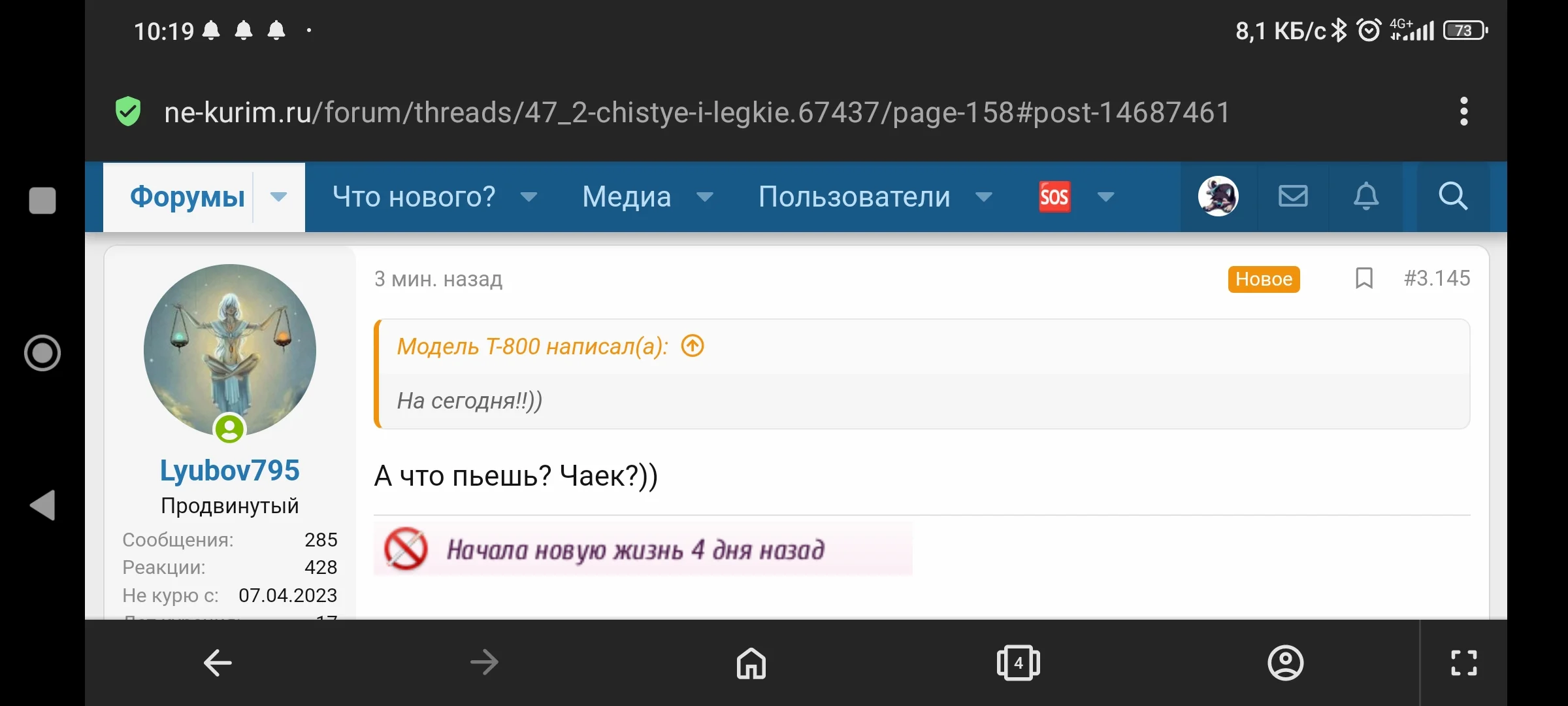Expand the Что нового? dropdown
1568x706 pixels.
pos(530,197)
